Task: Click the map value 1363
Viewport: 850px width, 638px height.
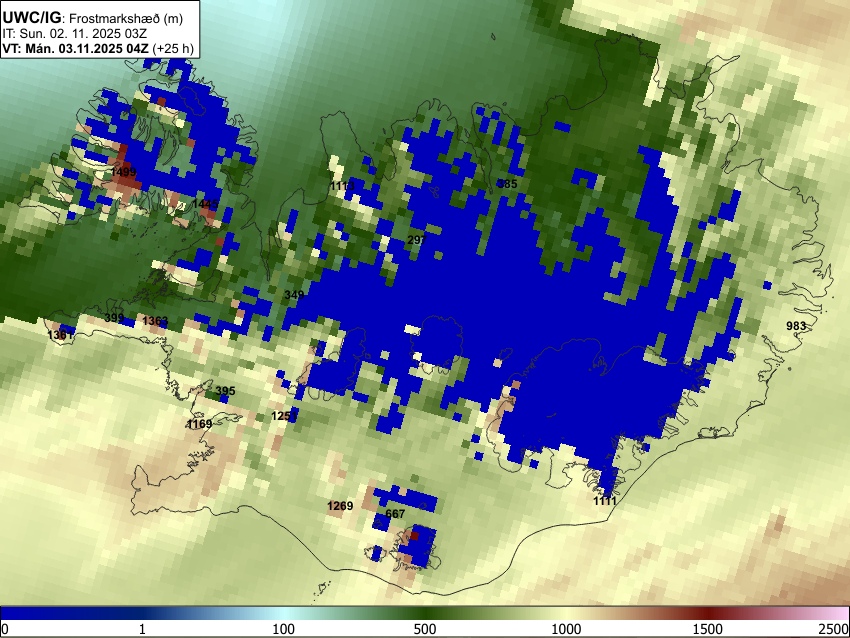Action: [155, 321]
